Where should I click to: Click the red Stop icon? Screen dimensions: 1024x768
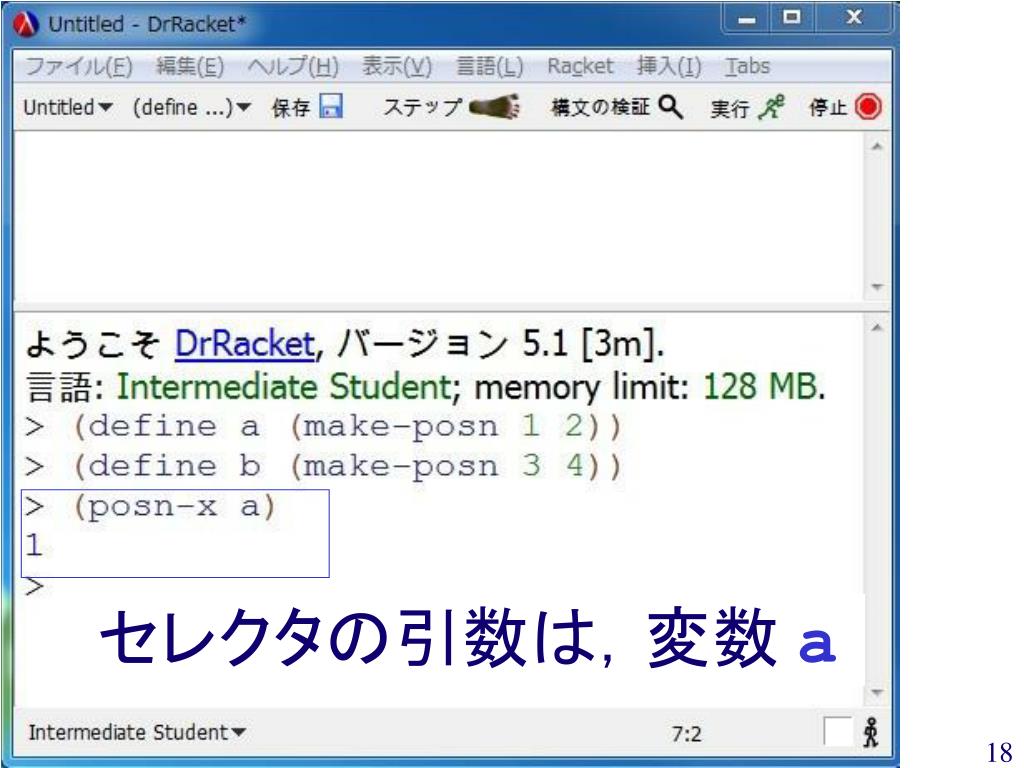869,106
